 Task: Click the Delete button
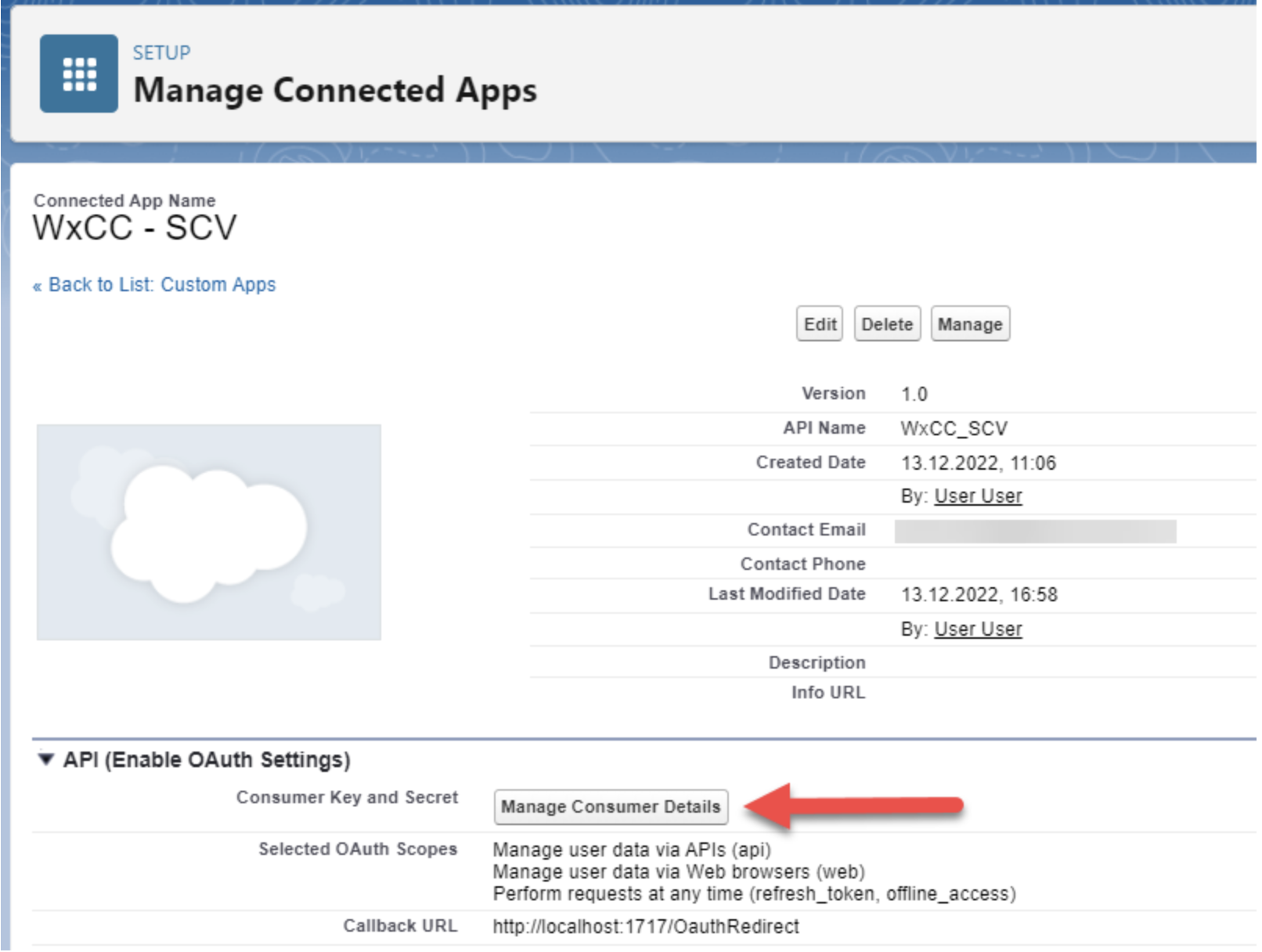coord(887,324)
